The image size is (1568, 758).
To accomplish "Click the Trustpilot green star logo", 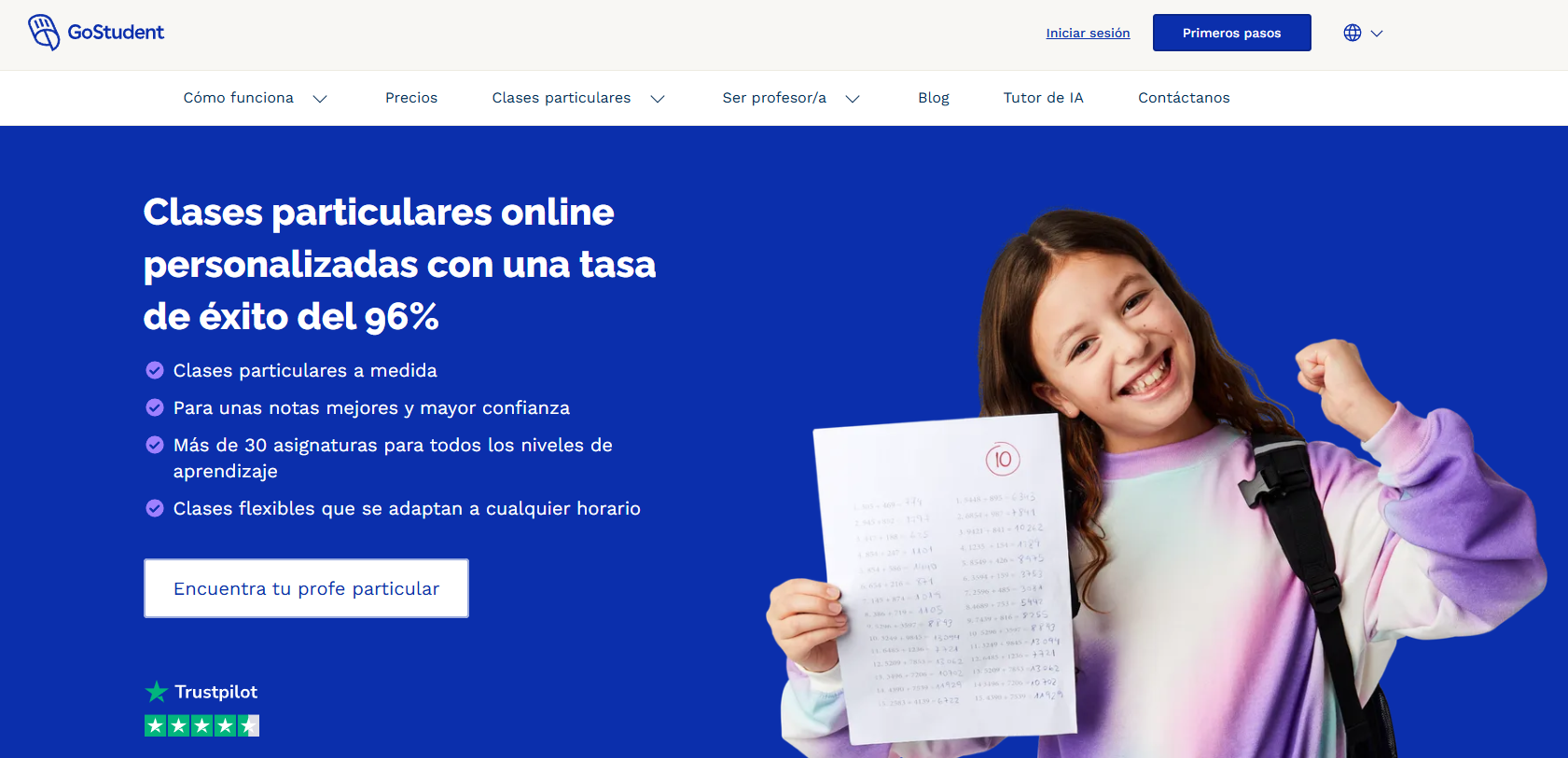I will pos(156,692).
